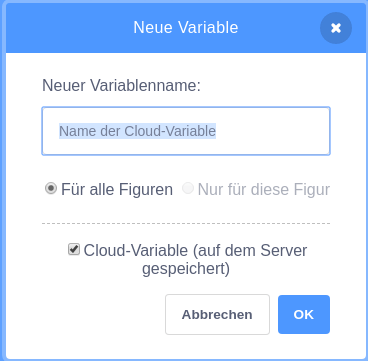
Task: Uncheck the Cloud-Variable checkbox
Action: (x=74, y=249)
